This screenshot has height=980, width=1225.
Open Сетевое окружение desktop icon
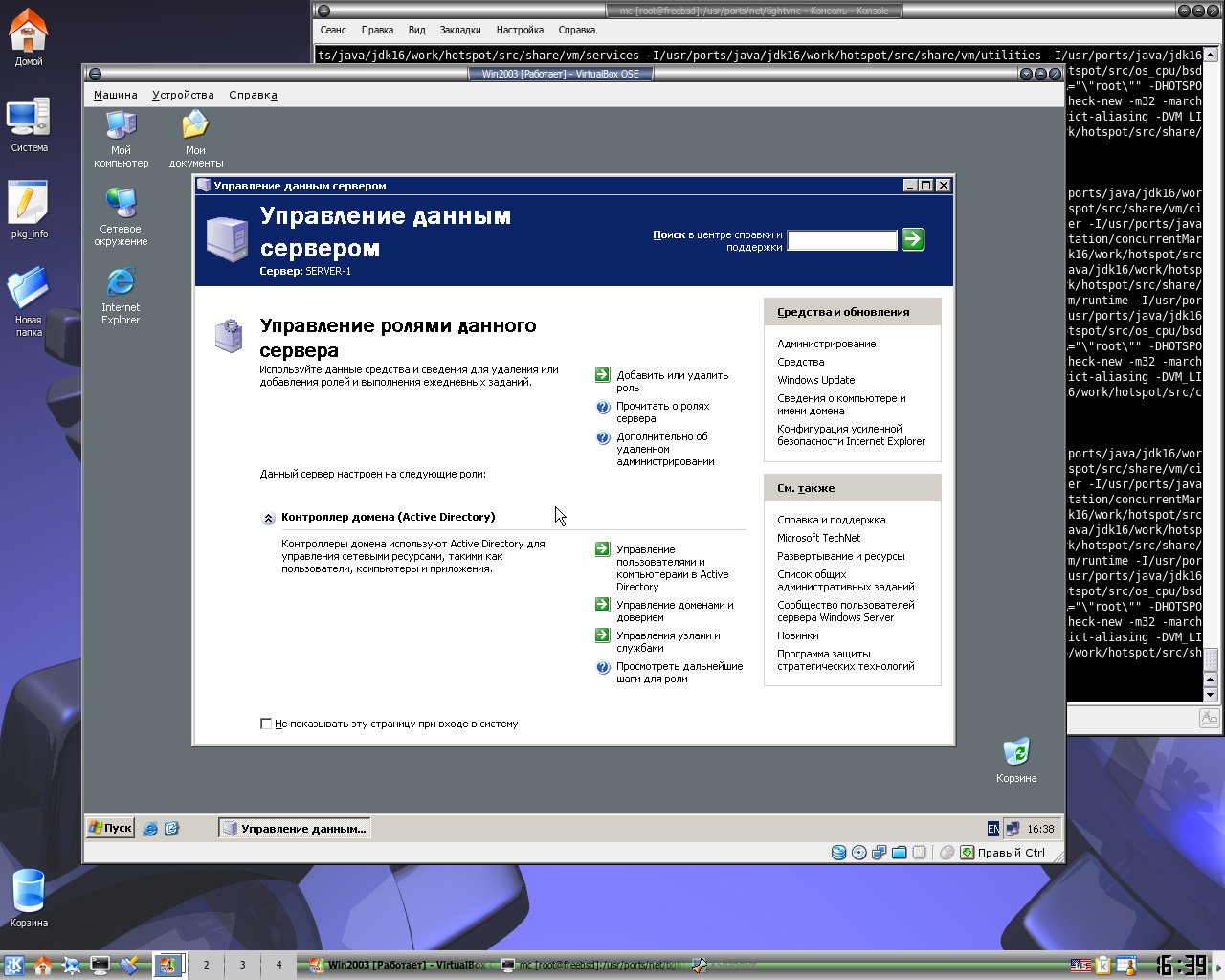click(122, 204)
